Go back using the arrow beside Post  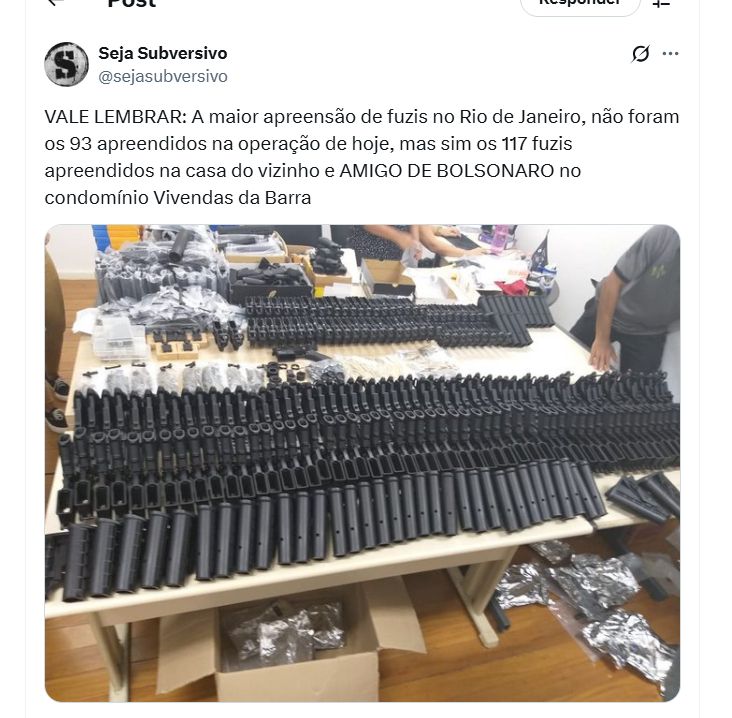coord(55,2)
